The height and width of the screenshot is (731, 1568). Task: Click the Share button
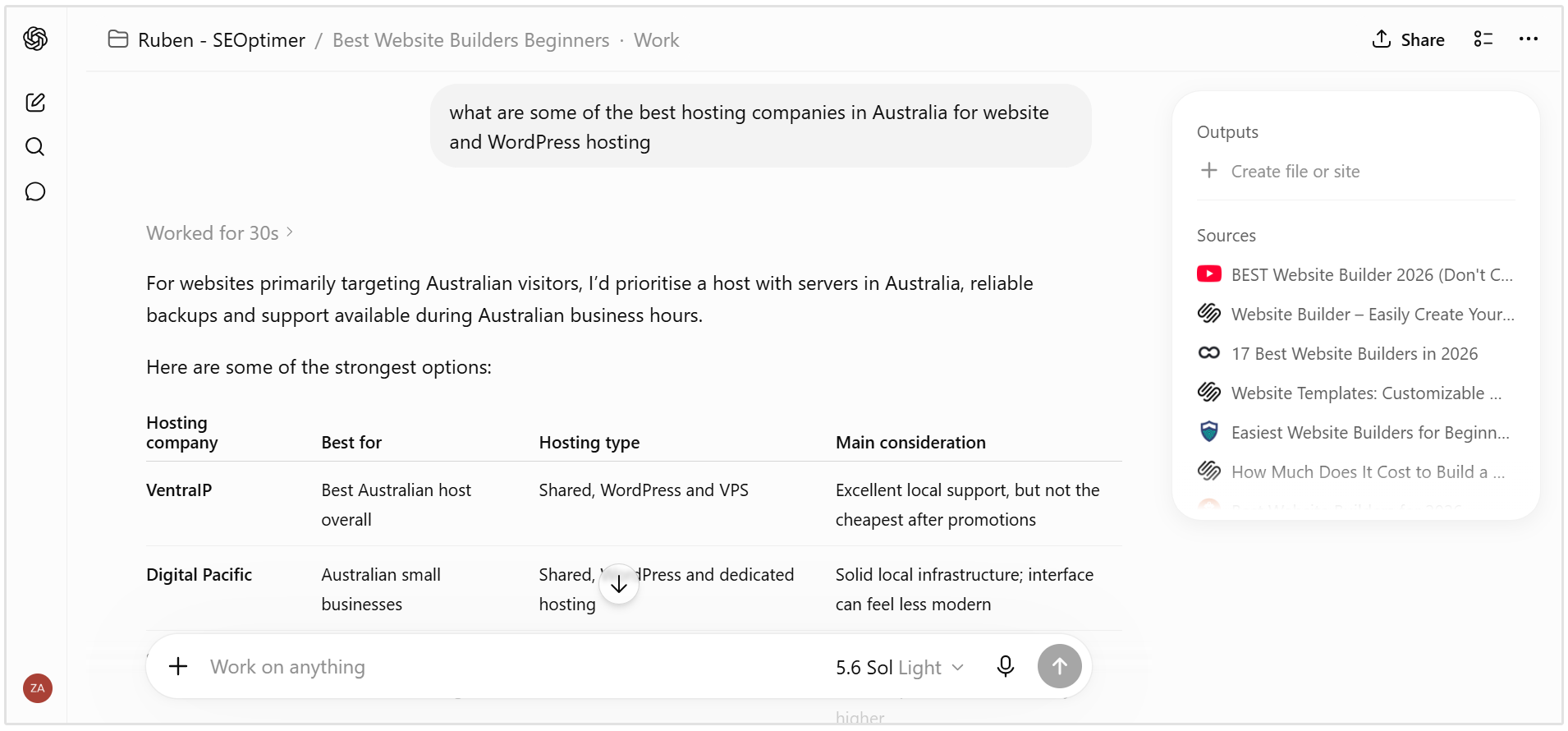click(1409, 39)
